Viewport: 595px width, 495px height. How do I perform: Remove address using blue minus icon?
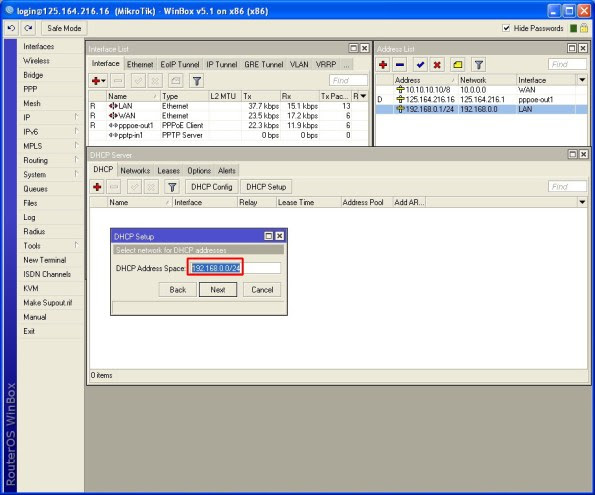pyautogui.click(x=400, y=65)
